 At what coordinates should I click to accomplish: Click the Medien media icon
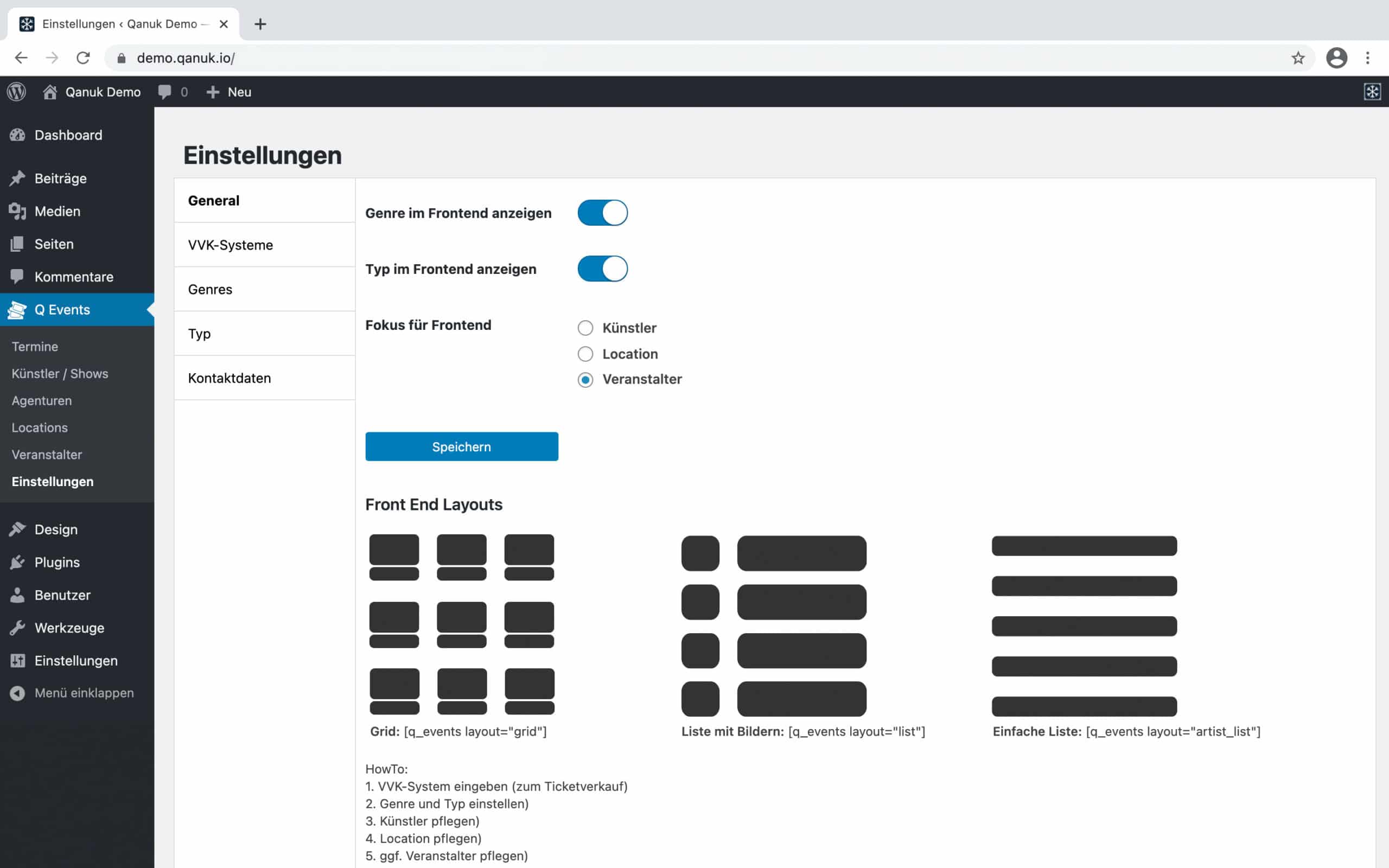[x=17, y=211]
